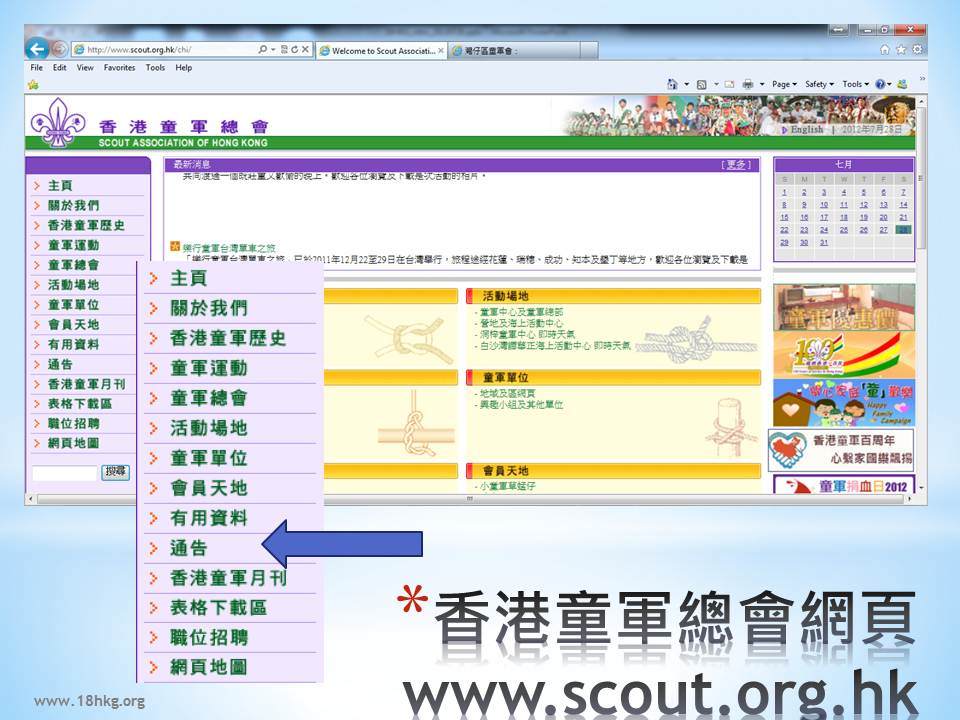960x720 pixels.
Task: Click the 搜尋 search button
Action: pos(115,472)
